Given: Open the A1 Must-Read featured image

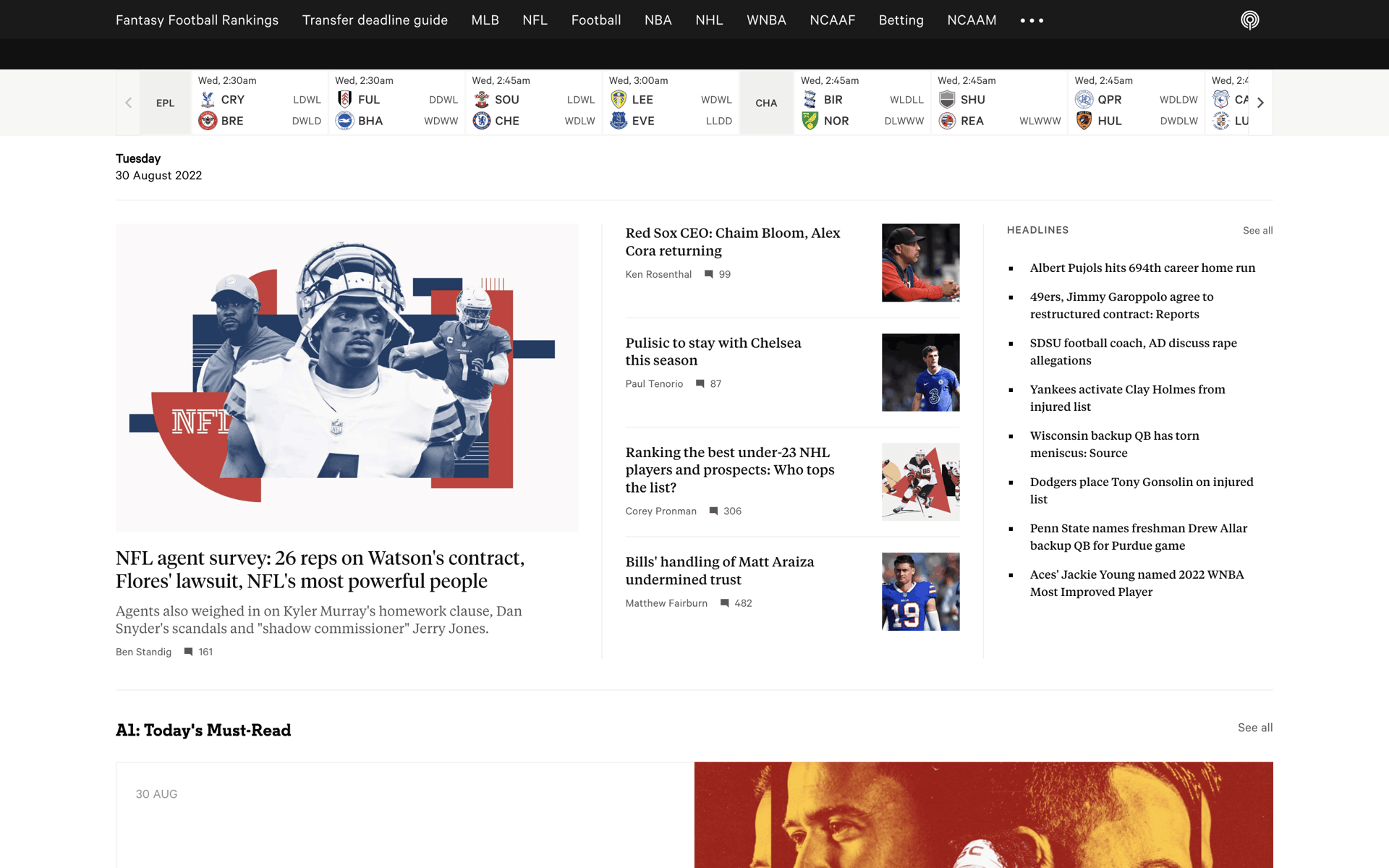Looking at the screenshot, I should point(983,814).
